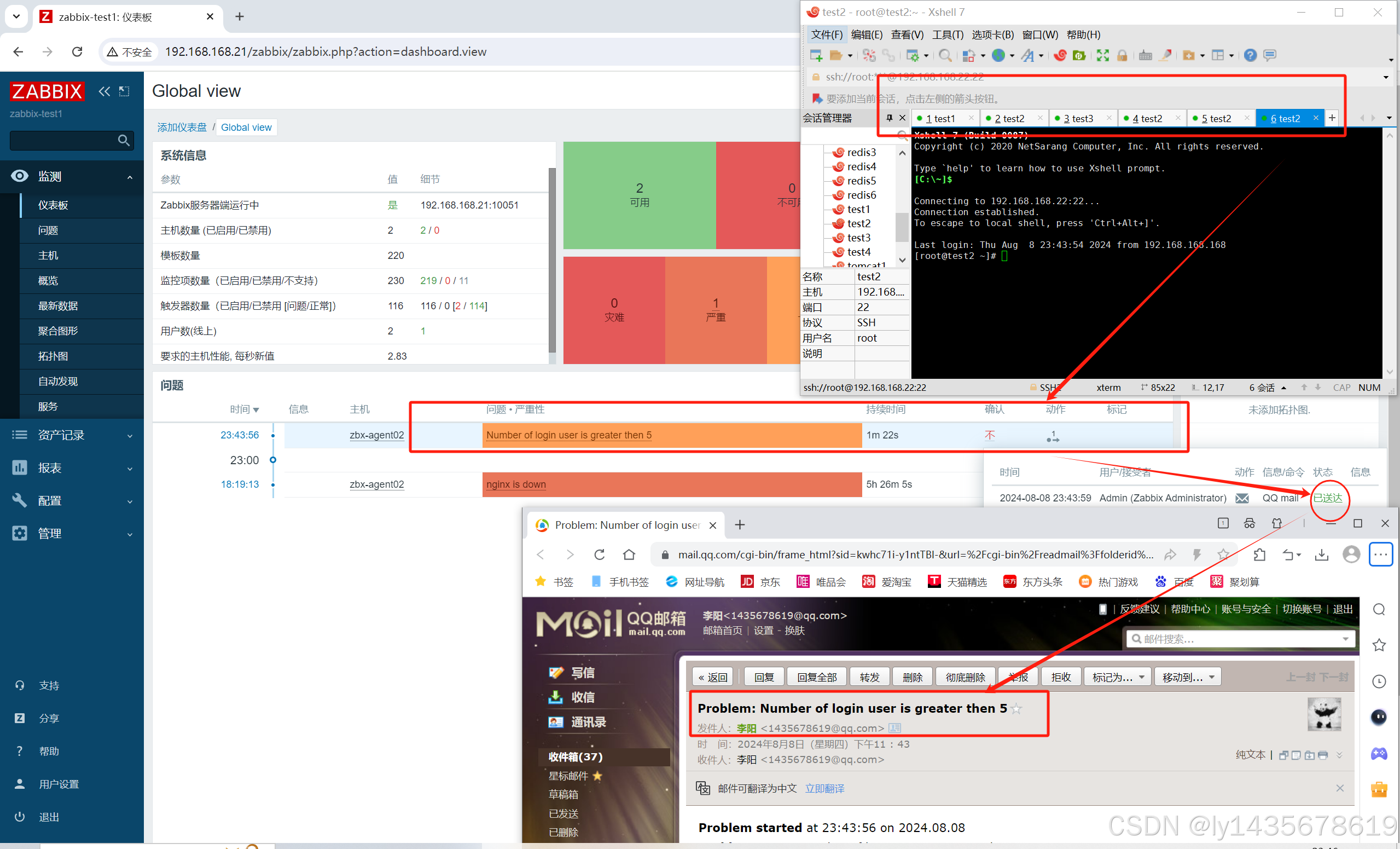Click 立即翻译 link in mail translation bar
The width and height of the screenshot is (1400, 849).
[824, 789]
